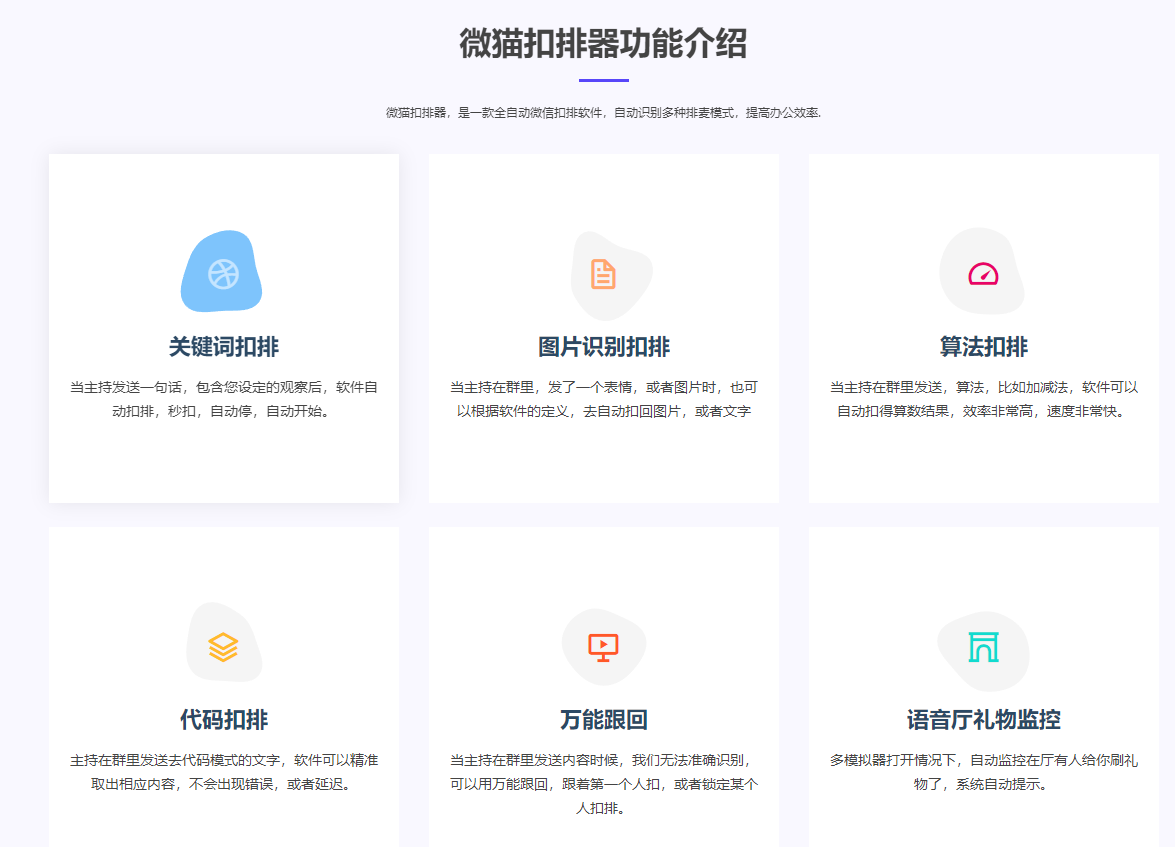Open the 算法扣排 card title
Screen dimensions: 1175x847
point(983,346)
